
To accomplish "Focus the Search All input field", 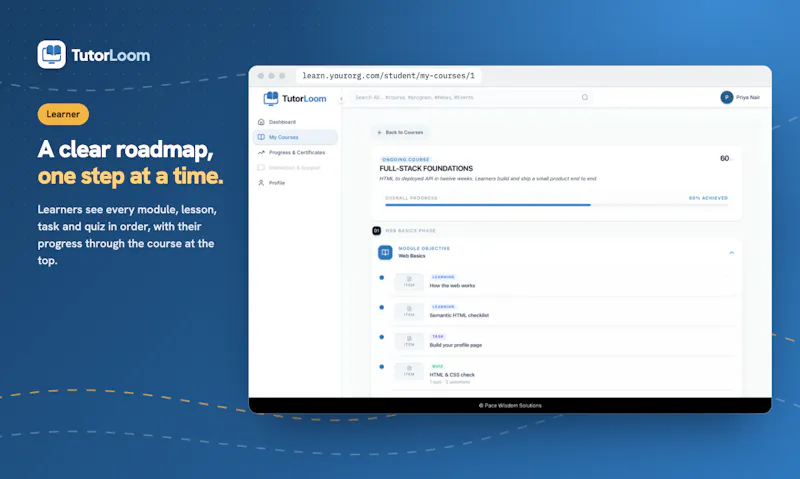I will click(471, 97).
